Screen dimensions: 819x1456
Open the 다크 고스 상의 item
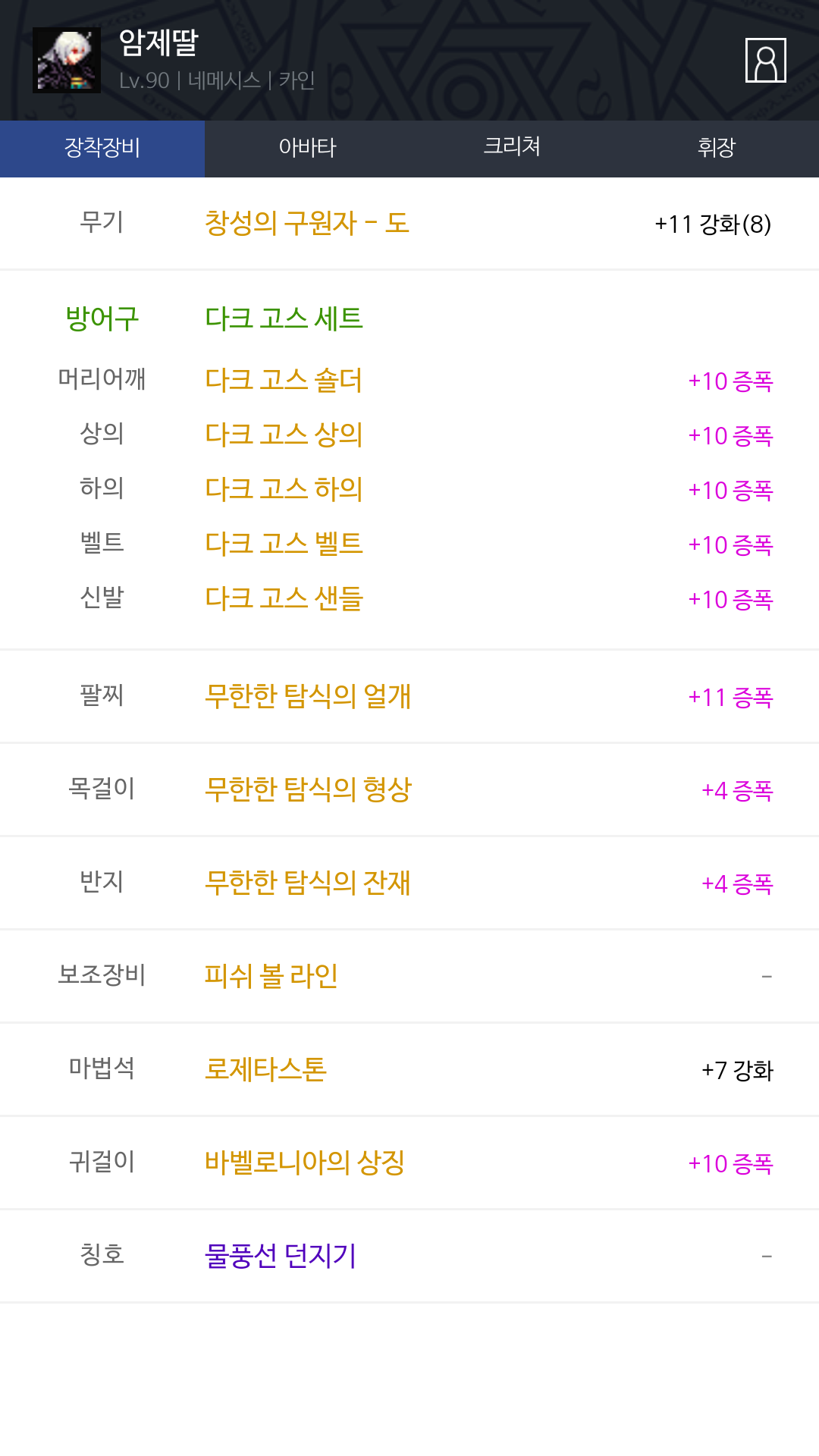tap(284, 435)
